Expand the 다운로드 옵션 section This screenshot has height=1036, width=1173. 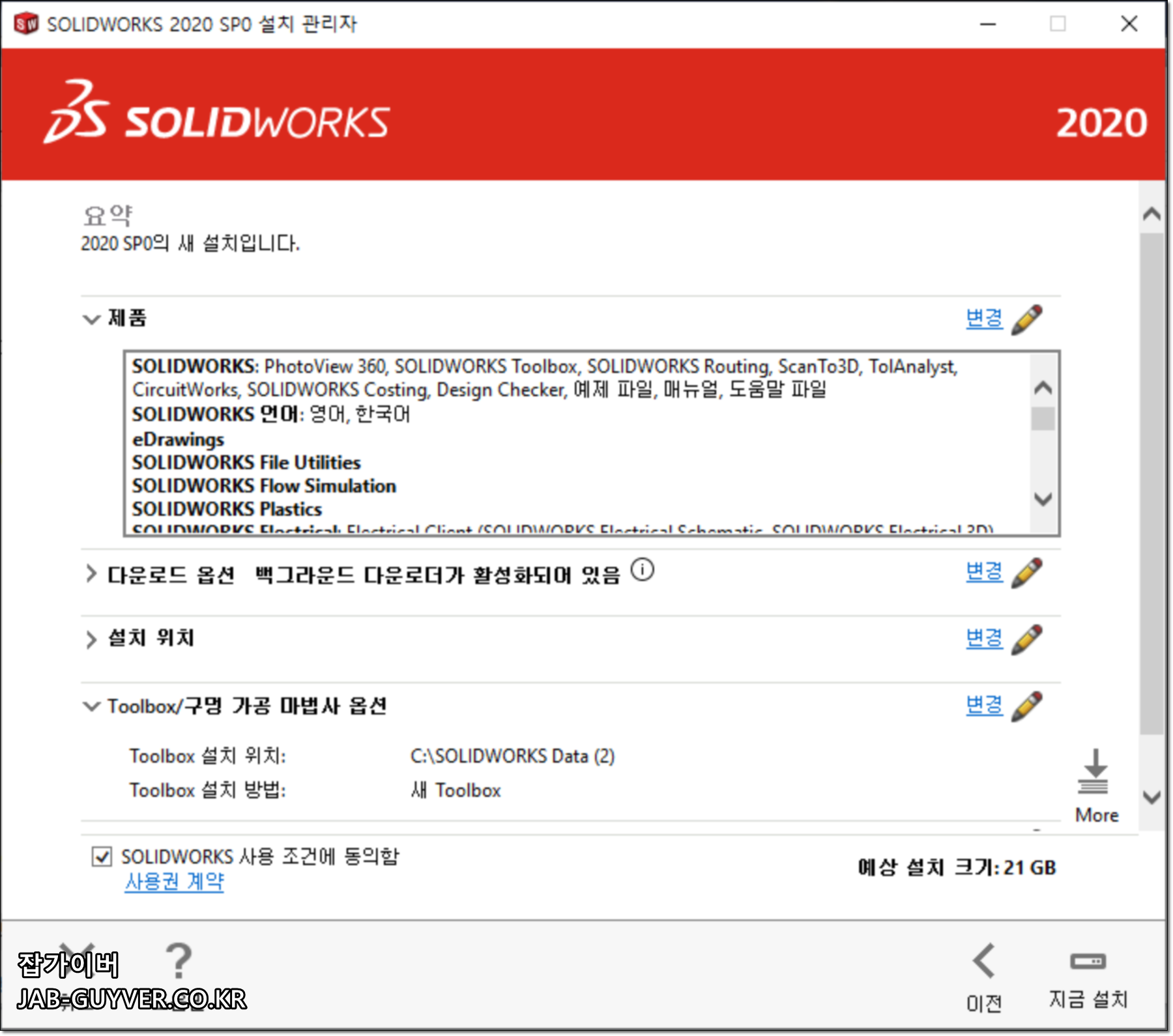coord(91,574)
